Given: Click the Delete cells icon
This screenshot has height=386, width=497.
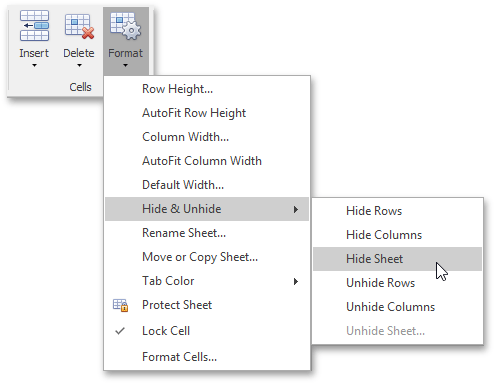Looking at the screenshot, I should coord(79,27).
